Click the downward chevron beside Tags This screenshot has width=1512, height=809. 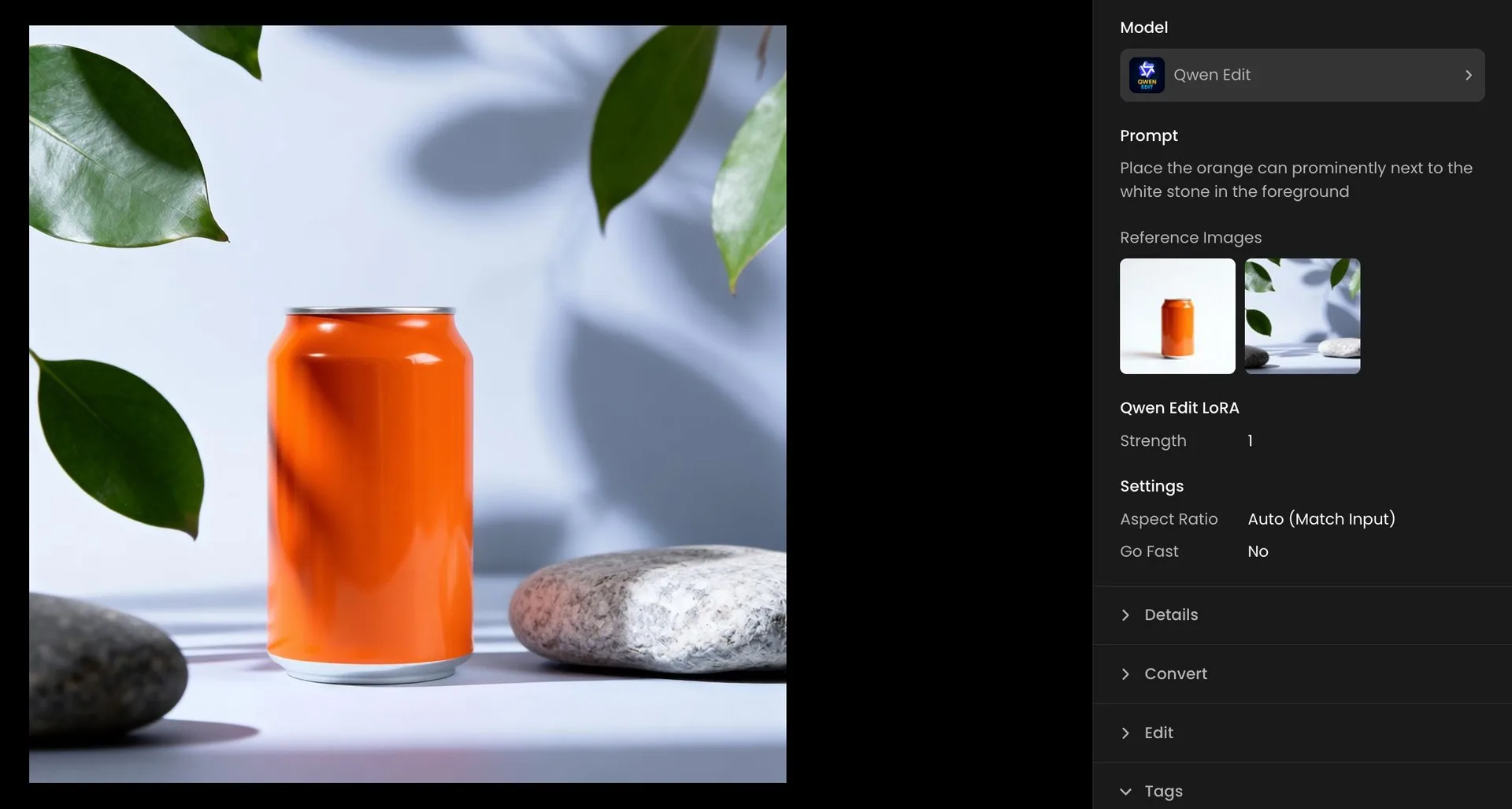coord(1126,791)
